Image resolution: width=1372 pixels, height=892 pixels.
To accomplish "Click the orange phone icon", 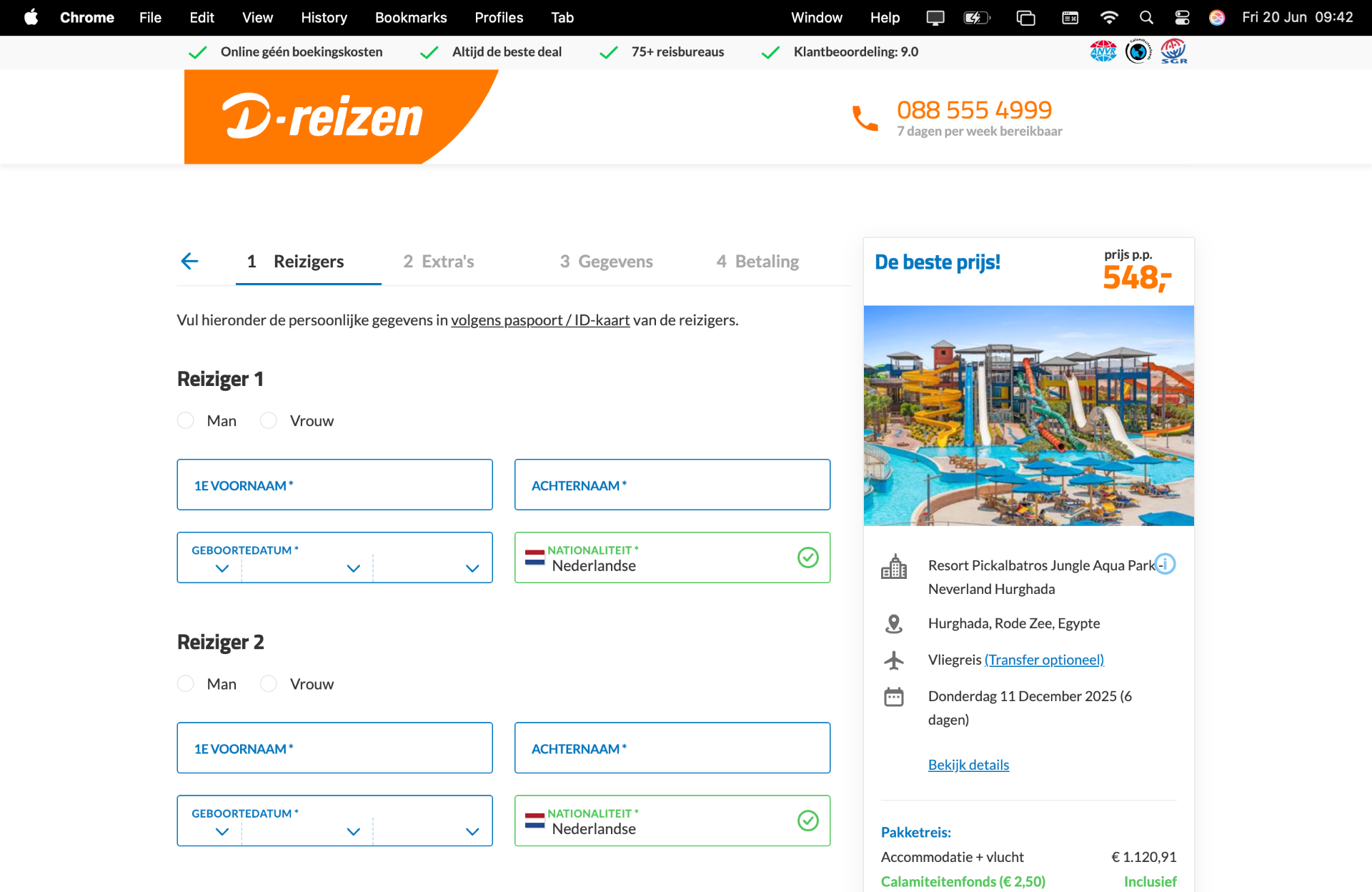I will (x=865, y=118).
